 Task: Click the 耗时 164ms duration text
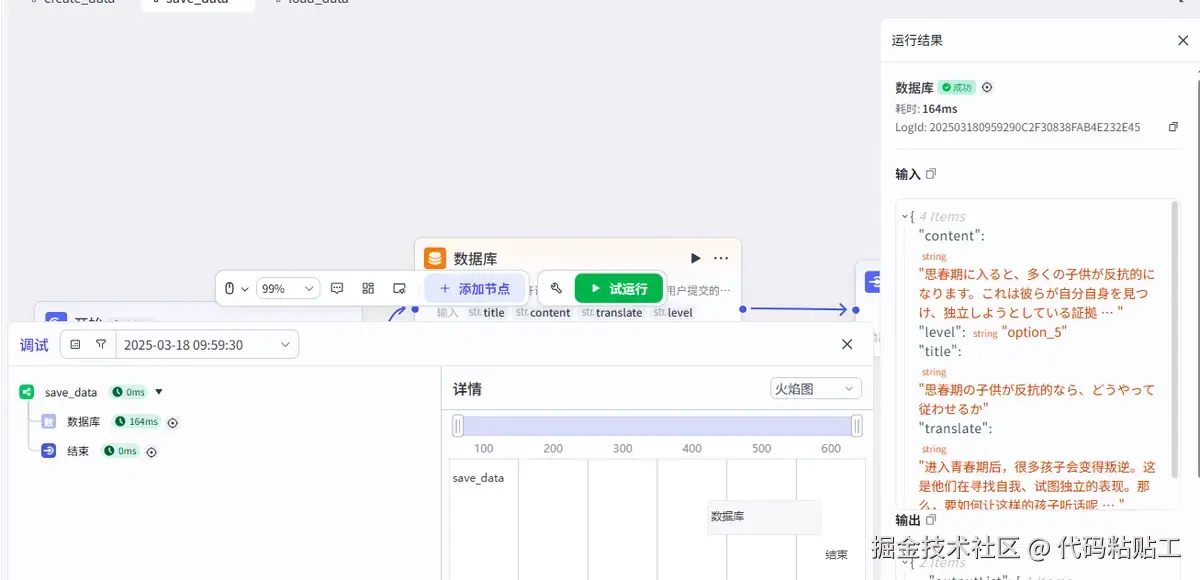[x=926, y=109]
